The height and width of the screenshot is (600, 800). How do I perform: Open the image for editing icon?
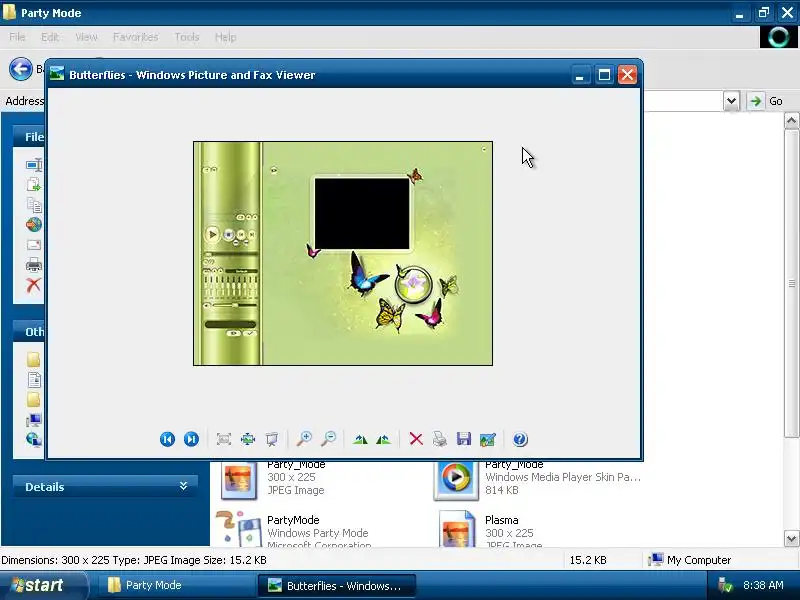pyautogui.click(x=488, y=439)
